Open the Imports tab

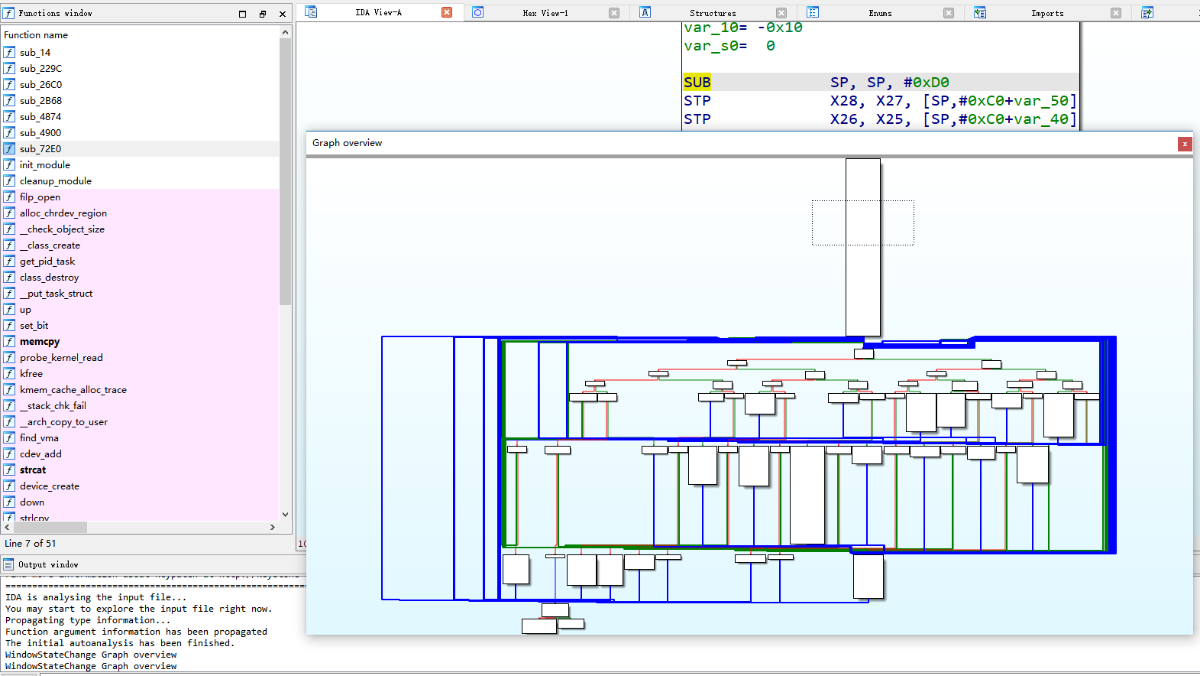pos(1048,13)
